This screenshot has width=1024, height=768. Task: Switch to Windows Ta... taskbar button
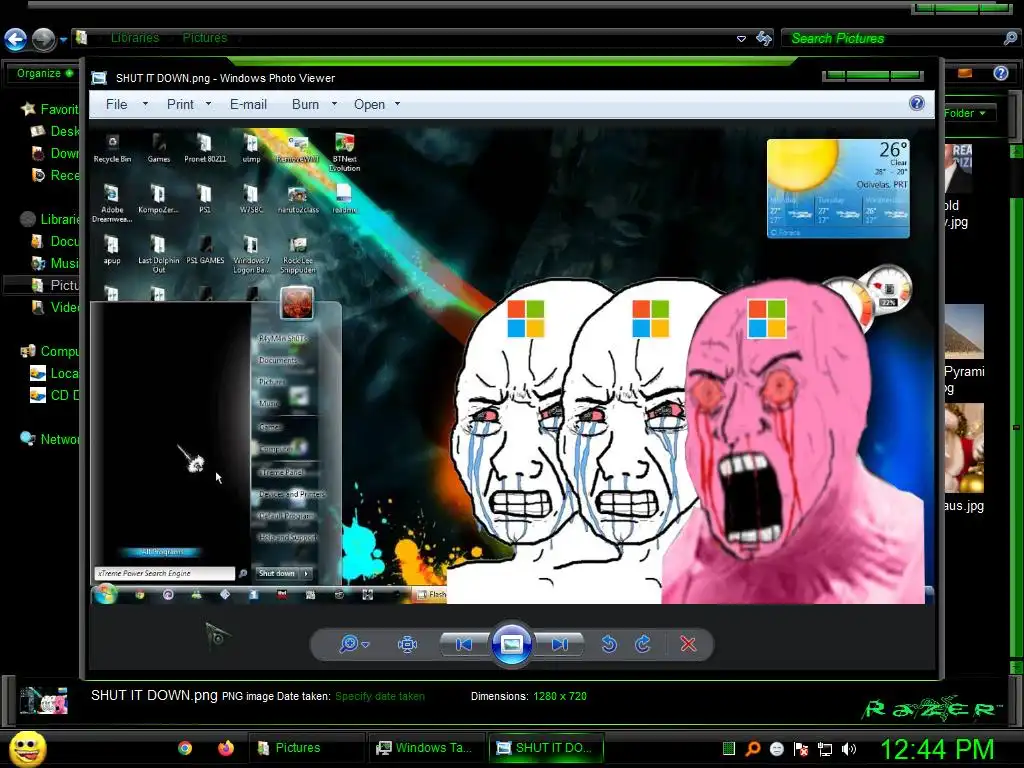[426, 748]
